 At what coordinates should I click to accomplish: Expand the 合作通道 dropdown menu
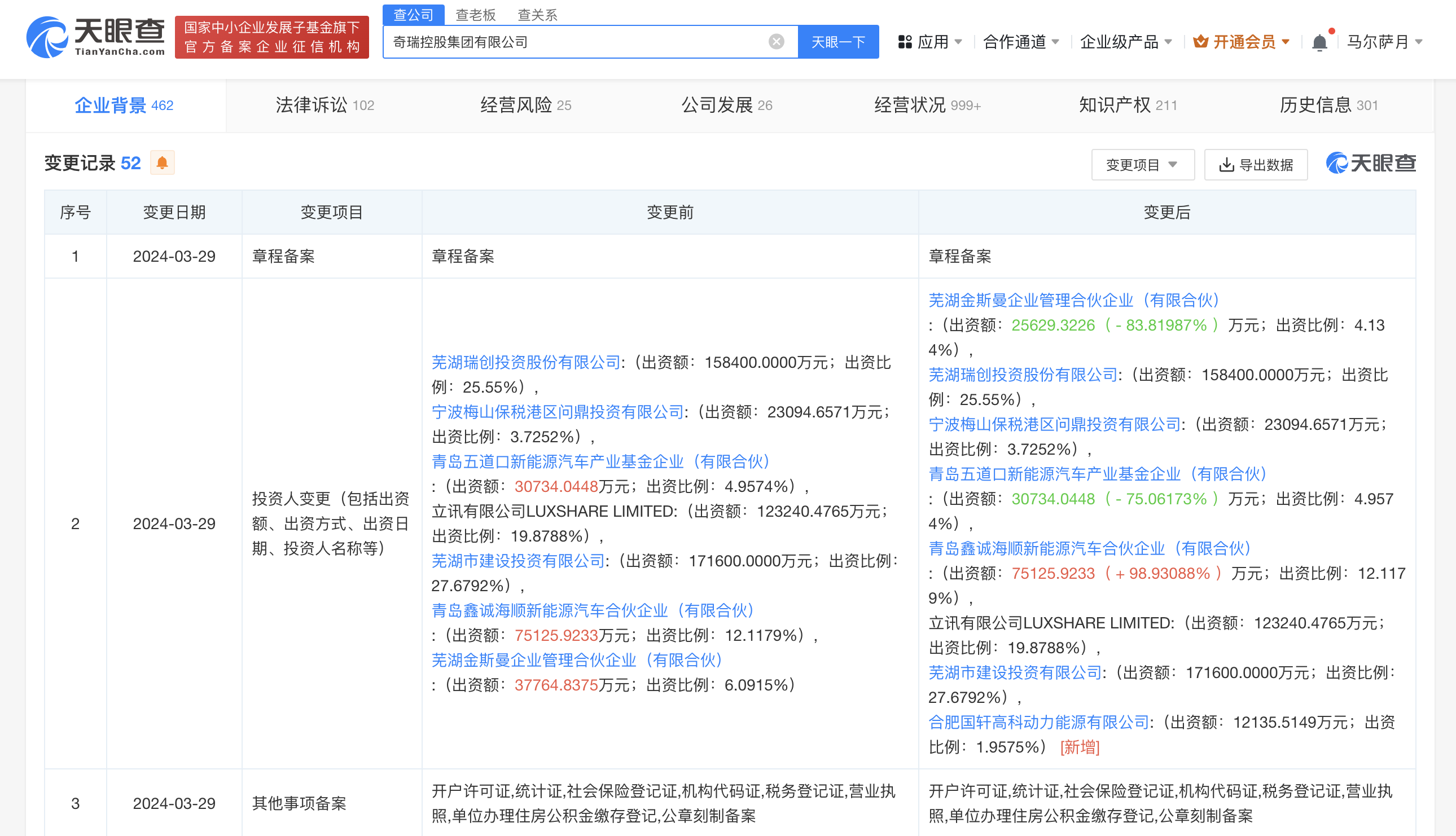[x=1021, y=42]
